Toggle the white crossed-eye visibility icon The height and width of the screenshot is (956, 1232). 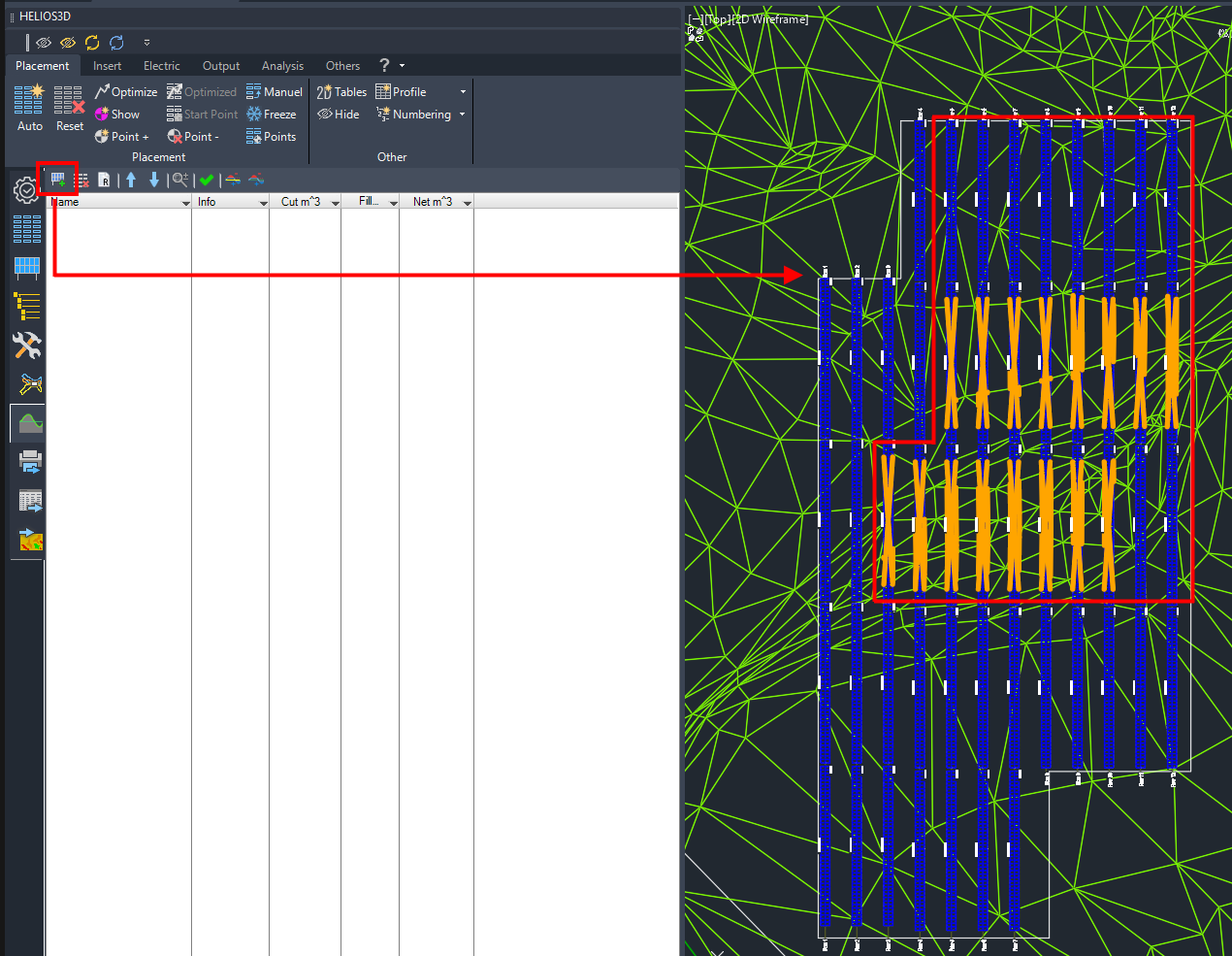click(x=44, y=43)
